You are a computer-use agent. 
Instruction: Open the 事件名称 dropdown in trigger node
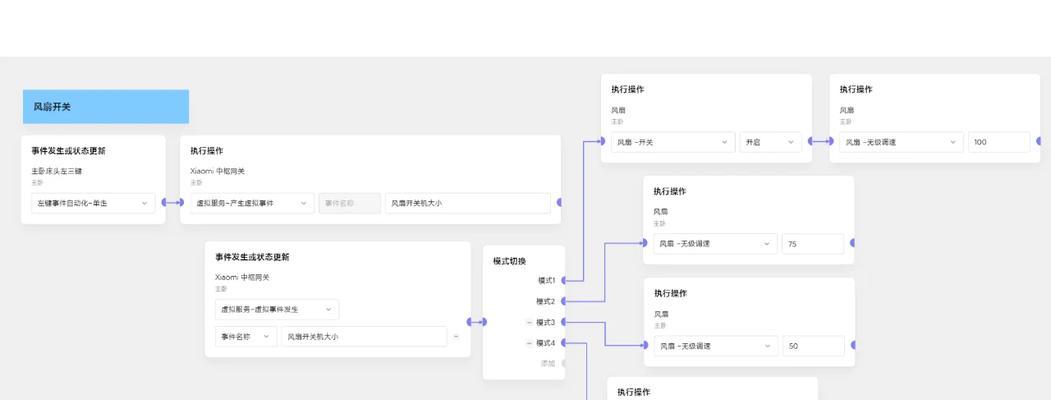coord(246,336)
